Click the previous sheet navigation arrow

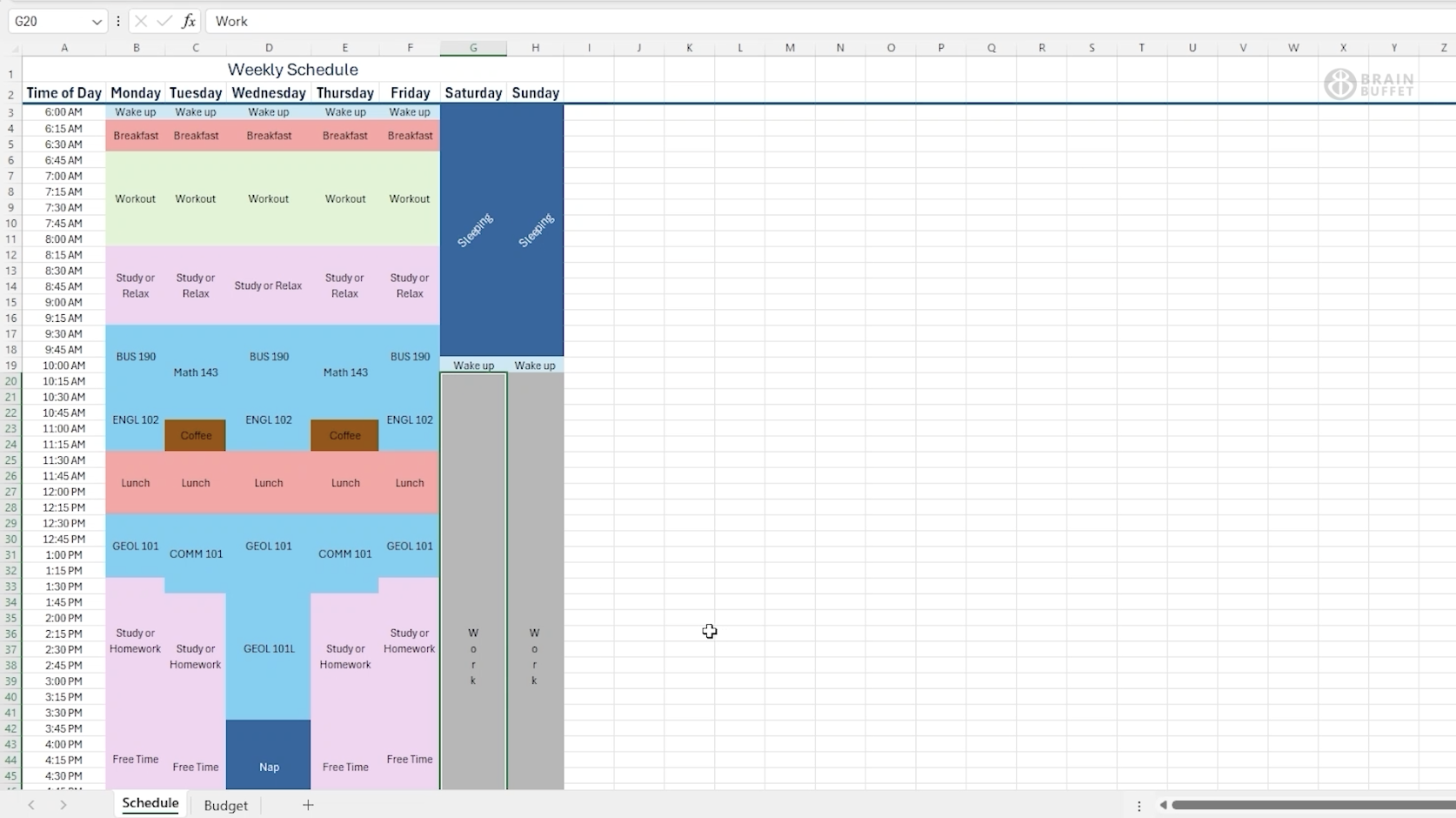click(x=31, y=805)
